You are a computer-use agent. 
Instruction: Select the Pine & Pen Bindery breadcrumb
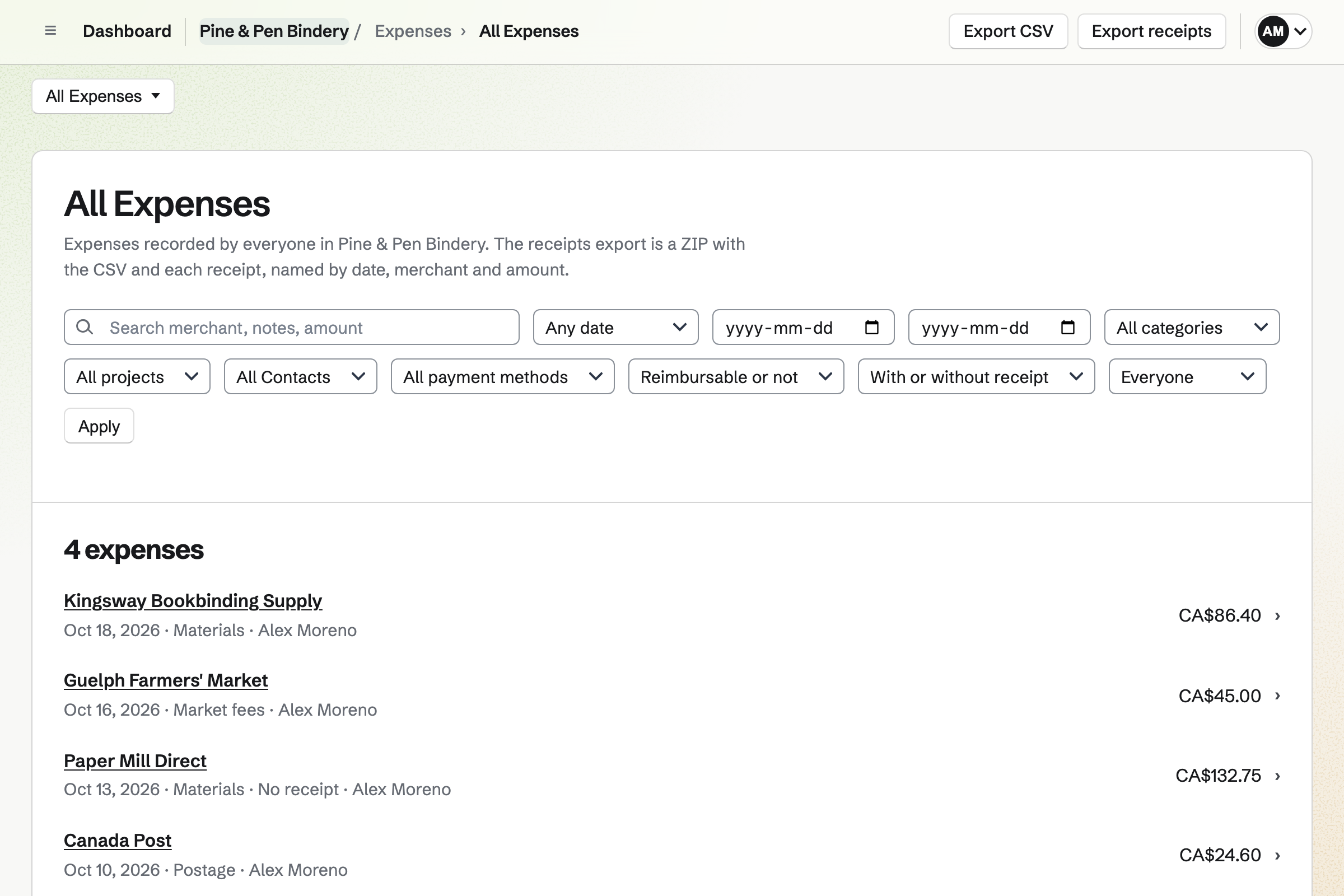[274, 31]
